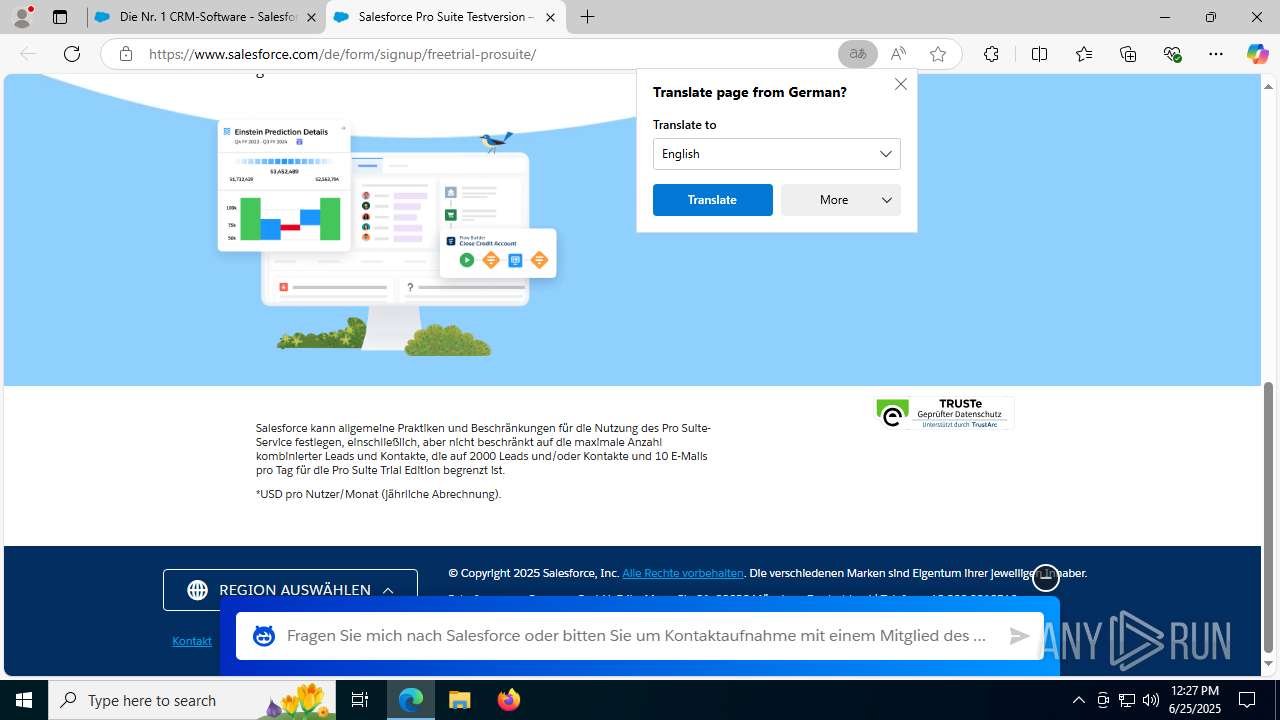The width and height of the screenshot is (1280, 720).
Task: Open a new browser tab
Action: pyautogui.click(x=588, y=17)
